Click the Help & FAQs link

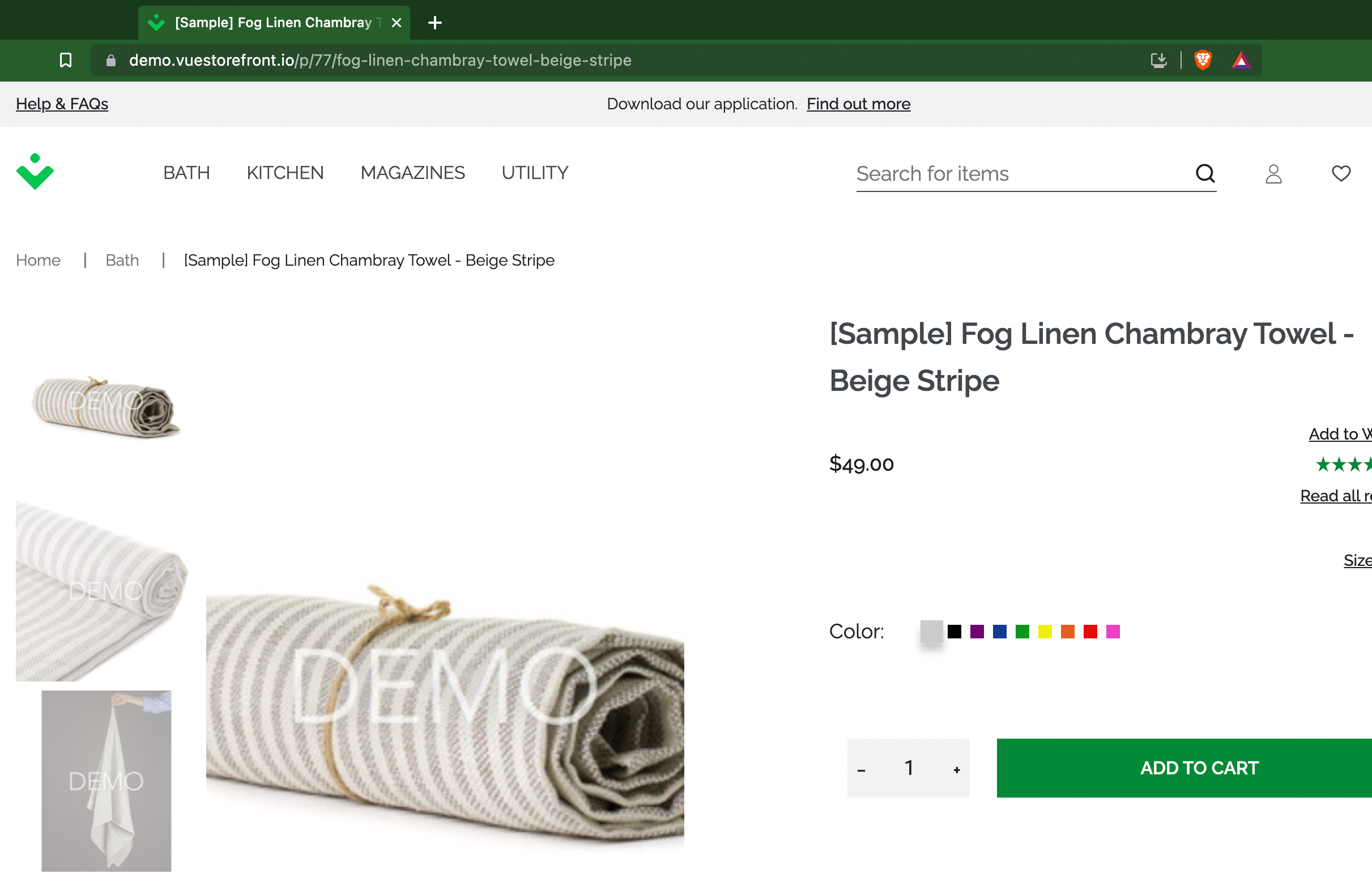click(62, 104)
